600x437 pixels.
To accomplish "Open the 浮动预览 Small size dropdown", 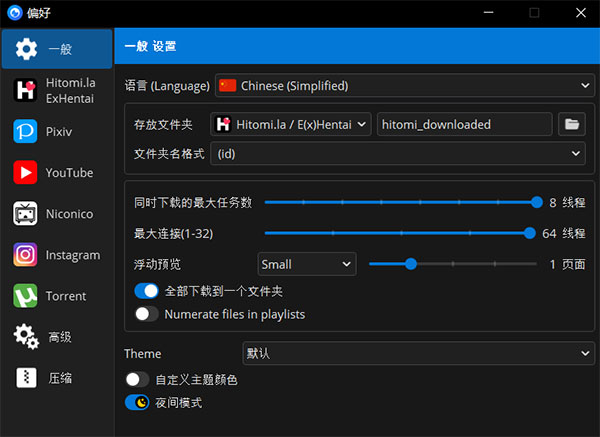I will 305,264.
